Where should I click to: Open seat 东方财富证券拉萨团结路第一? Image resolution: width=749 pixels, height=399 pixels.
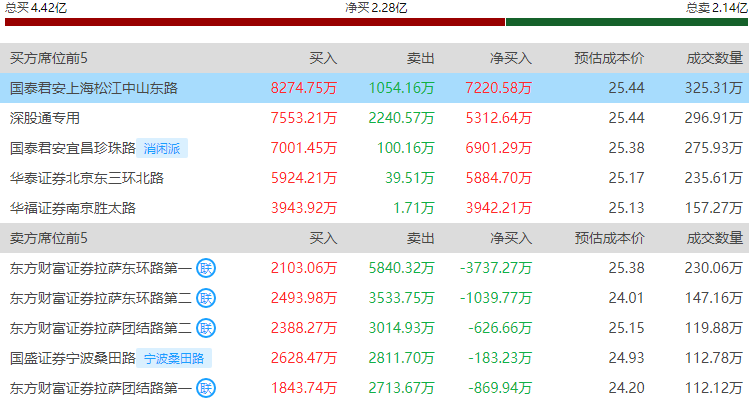(101, 388)
